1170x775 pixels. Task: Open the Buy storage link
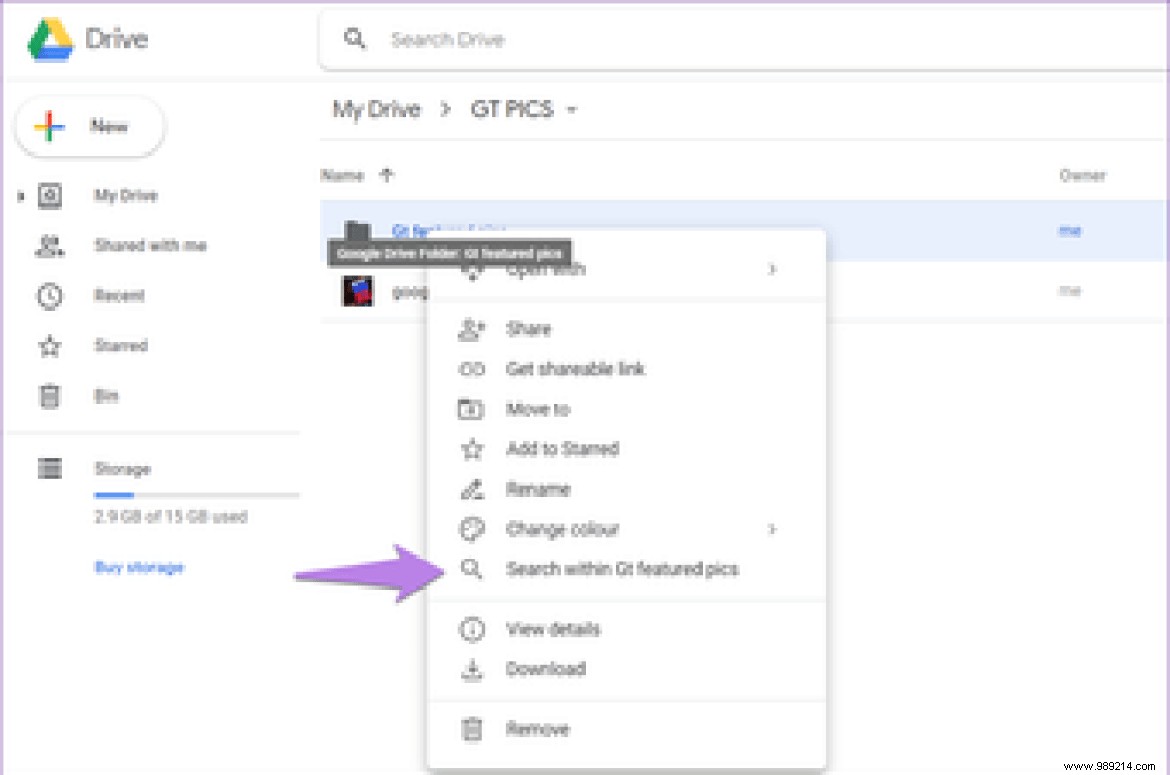(x=140, y=567)
